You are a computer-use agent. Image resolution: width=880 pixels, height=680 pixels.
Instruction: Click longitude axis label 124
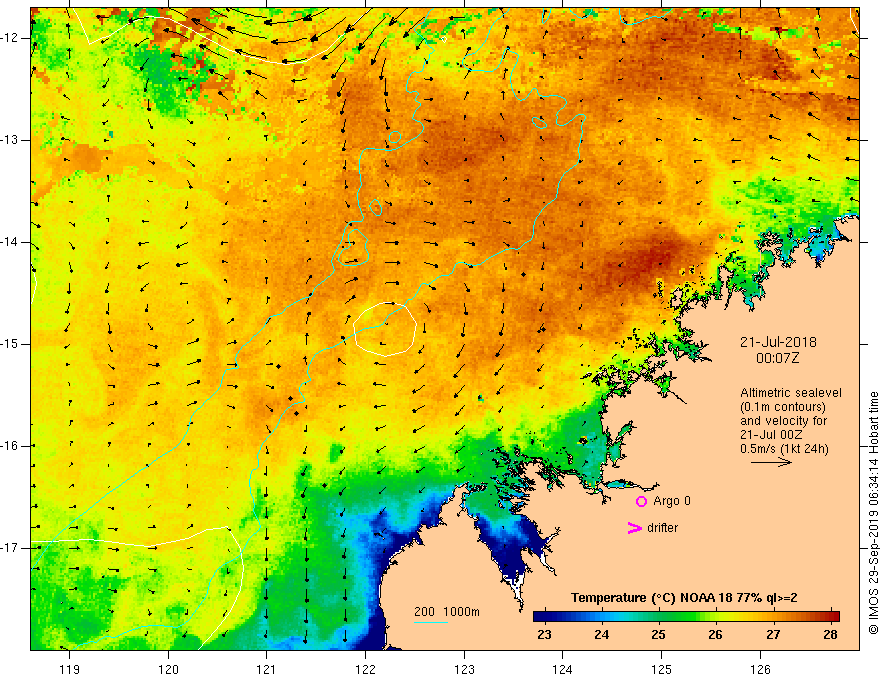coord(562,669)
